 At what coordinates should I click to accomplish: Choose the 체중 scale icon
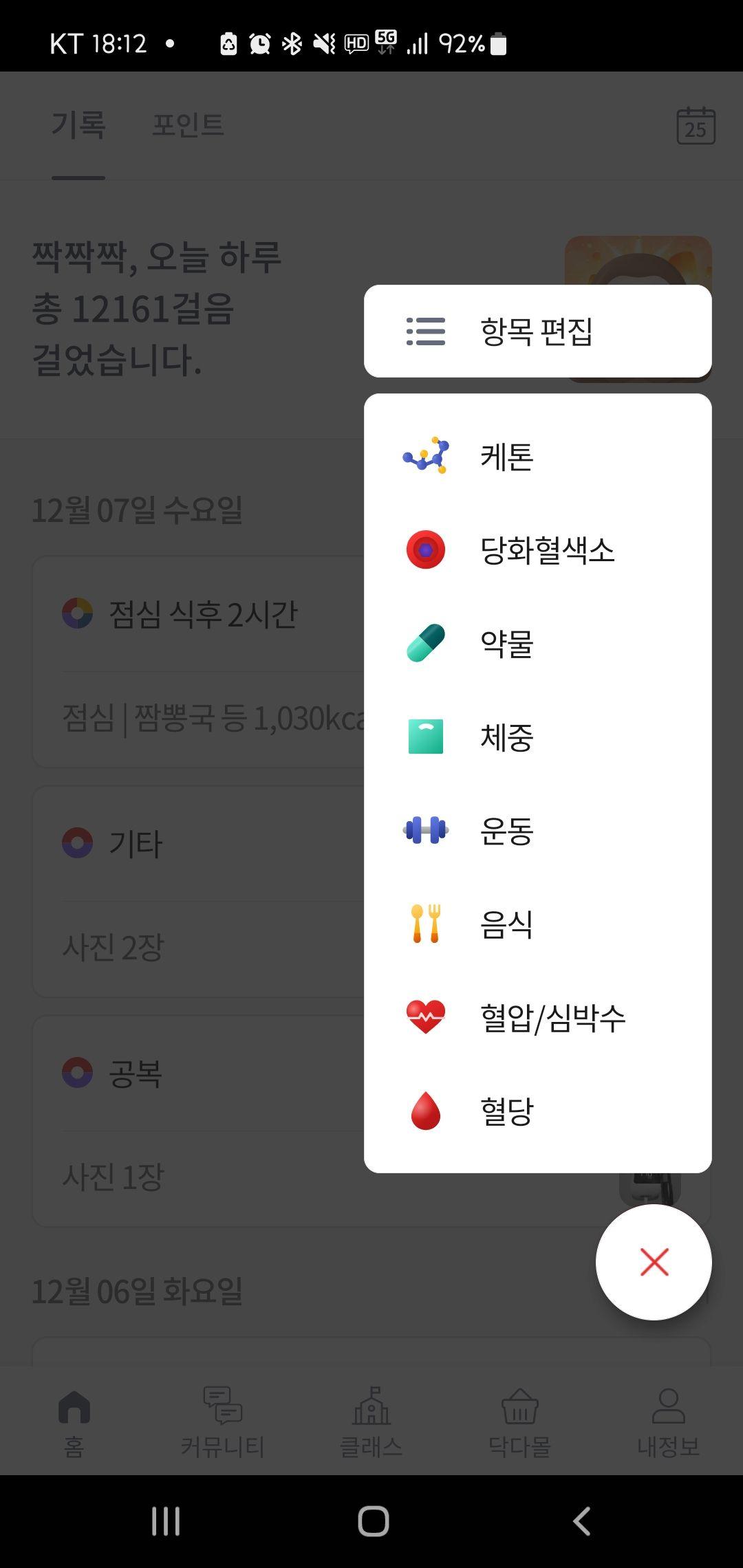tap(426, 737)
